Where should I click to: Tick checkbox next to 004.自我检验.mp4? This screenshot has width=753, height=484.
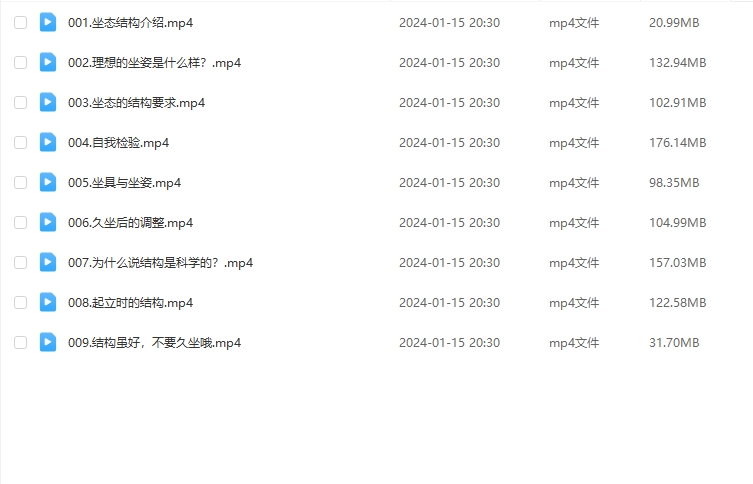20,143
